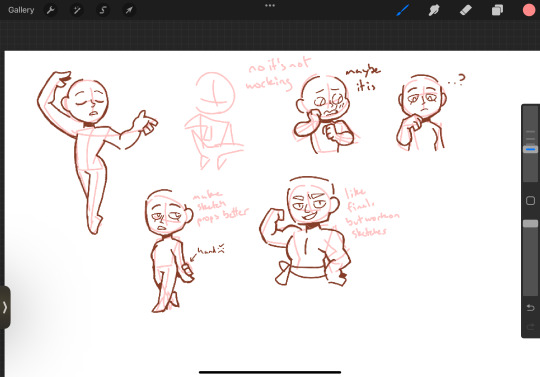This screenshot has height=377, width=540.
Task: Tap the home indicator bar
Action: 270,372
